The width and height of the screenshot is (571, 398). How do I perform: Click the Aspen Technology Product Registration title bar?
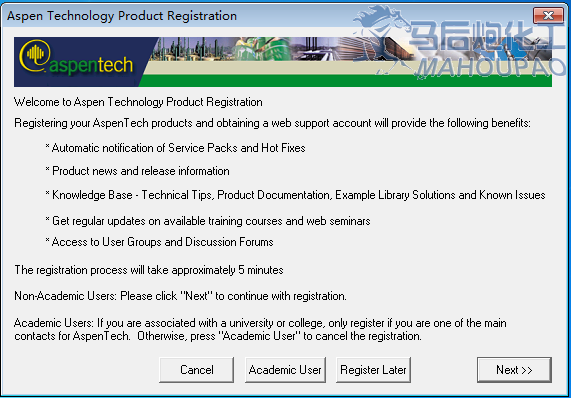pyautogui.click(x=122, y=16)
